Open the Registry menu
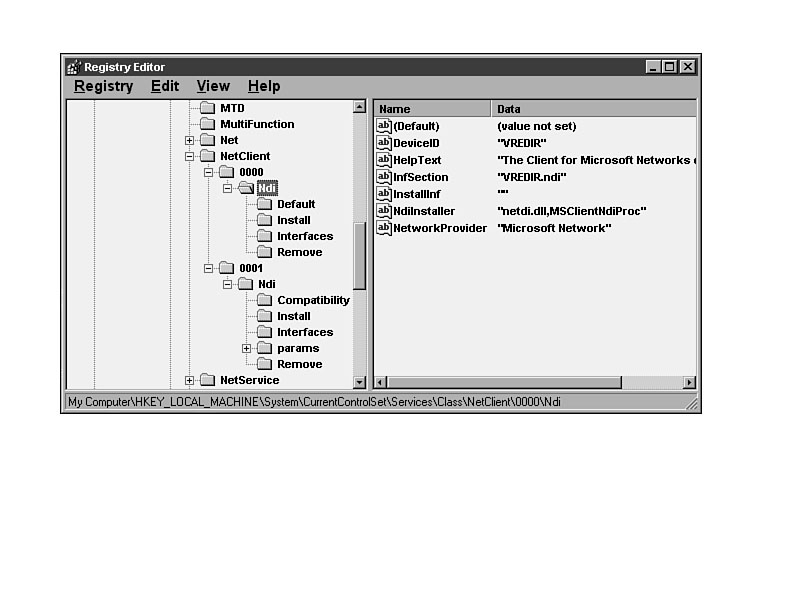Viewport: 800px width, 600px height. click(103, 86)
